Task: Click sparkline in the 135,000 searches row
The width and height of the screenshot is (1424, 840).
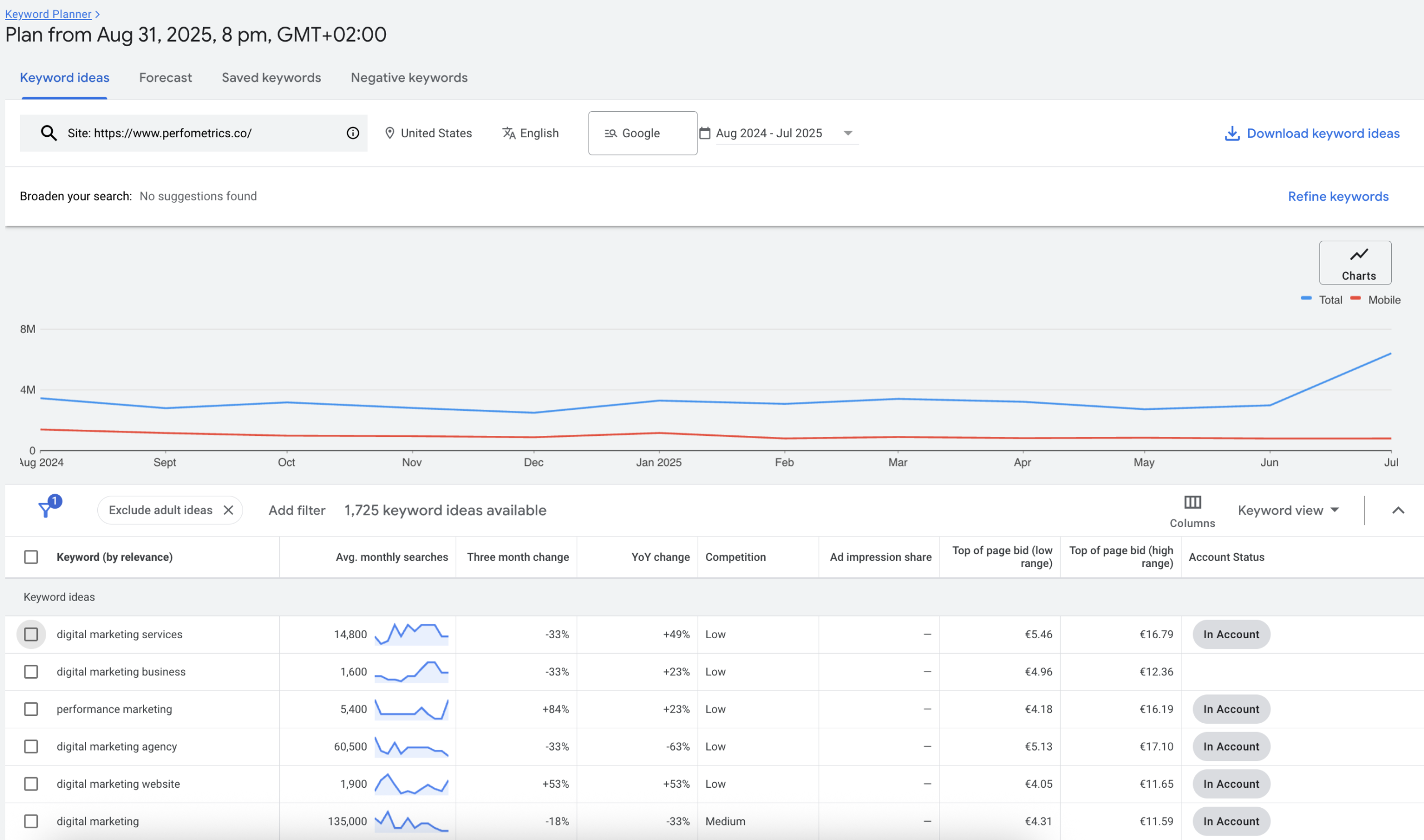Action: pyautogui.click(x=411, y=821)
